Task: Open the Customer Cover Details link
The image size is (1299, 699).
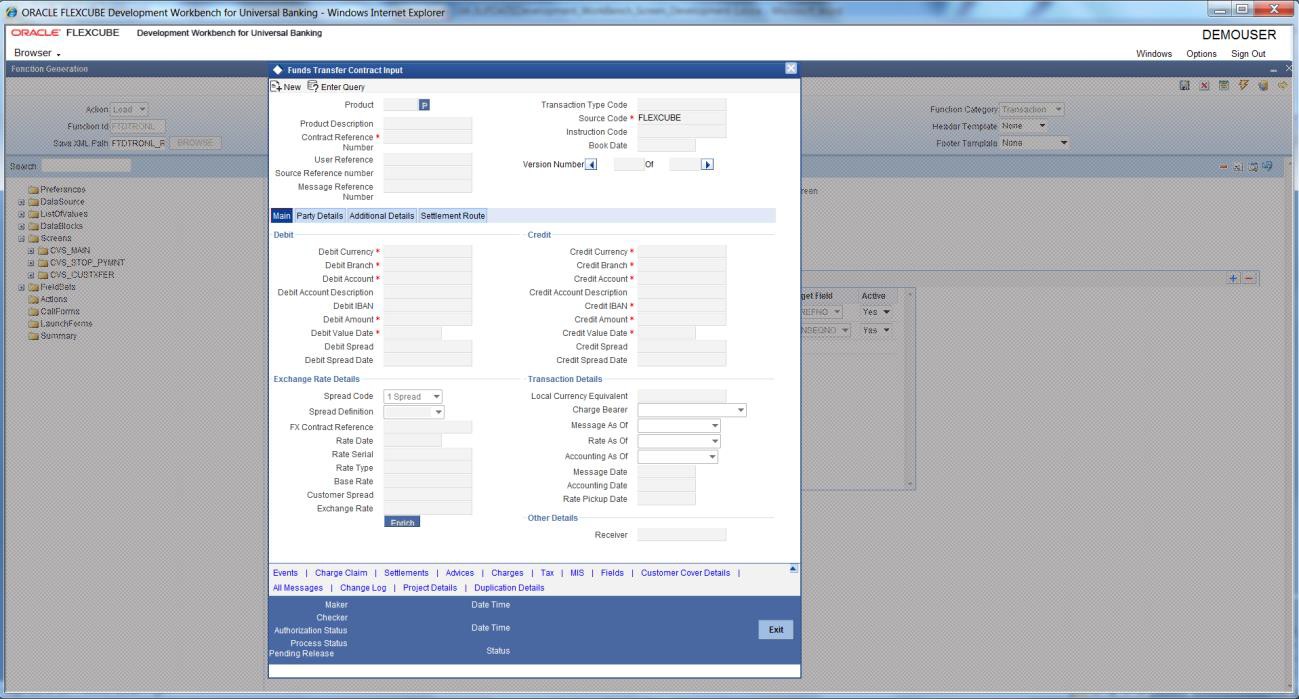Action: coord(685,573)
